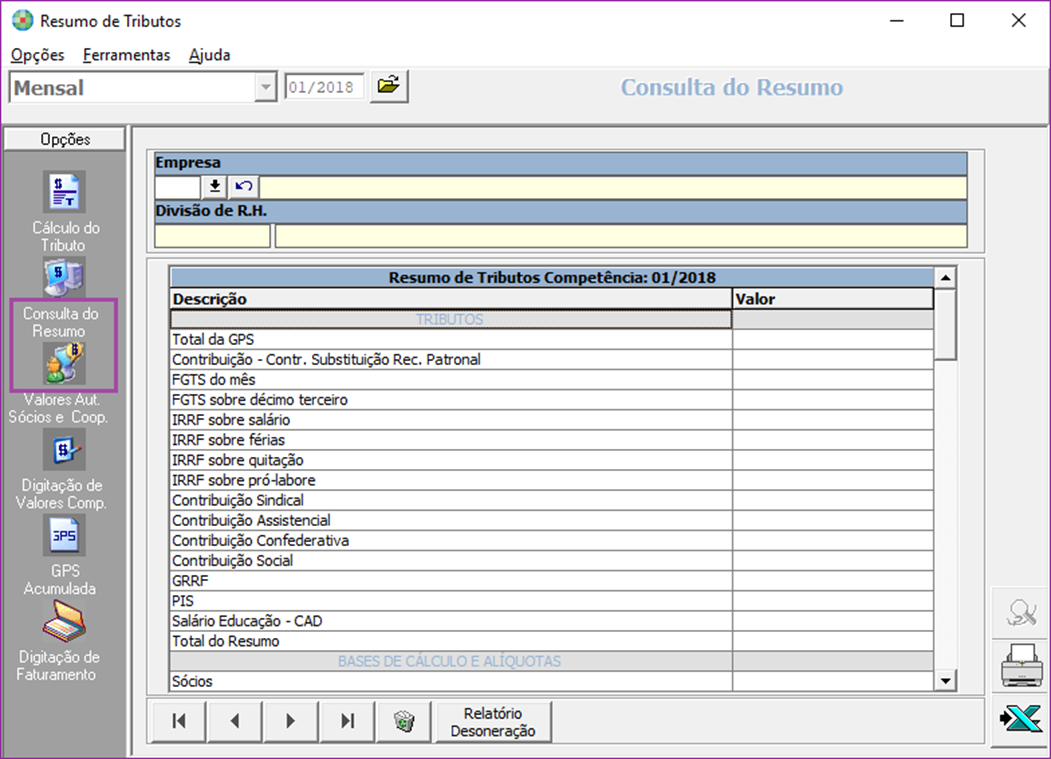Open the Cálculo do Tributo icon
The height and width of the screenshot is (759, 1051).
pos(64,191)
